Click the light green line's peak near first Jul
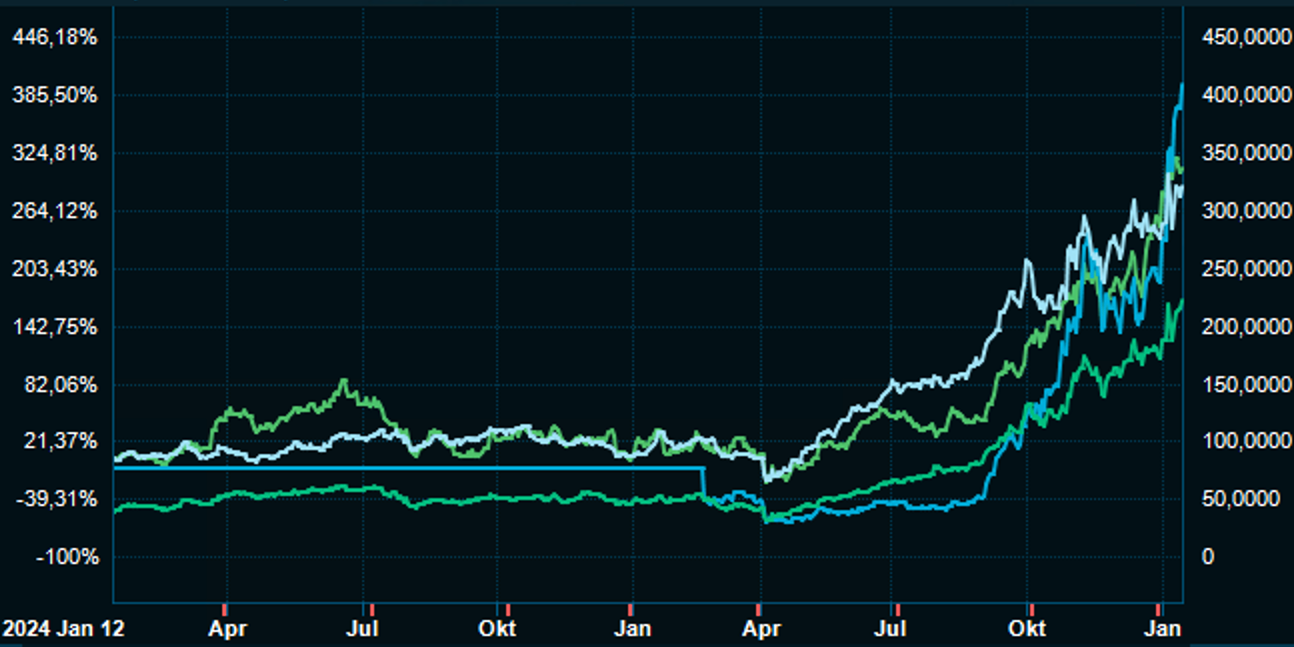The image size is (1294, 647). click(x=344, y=381)
